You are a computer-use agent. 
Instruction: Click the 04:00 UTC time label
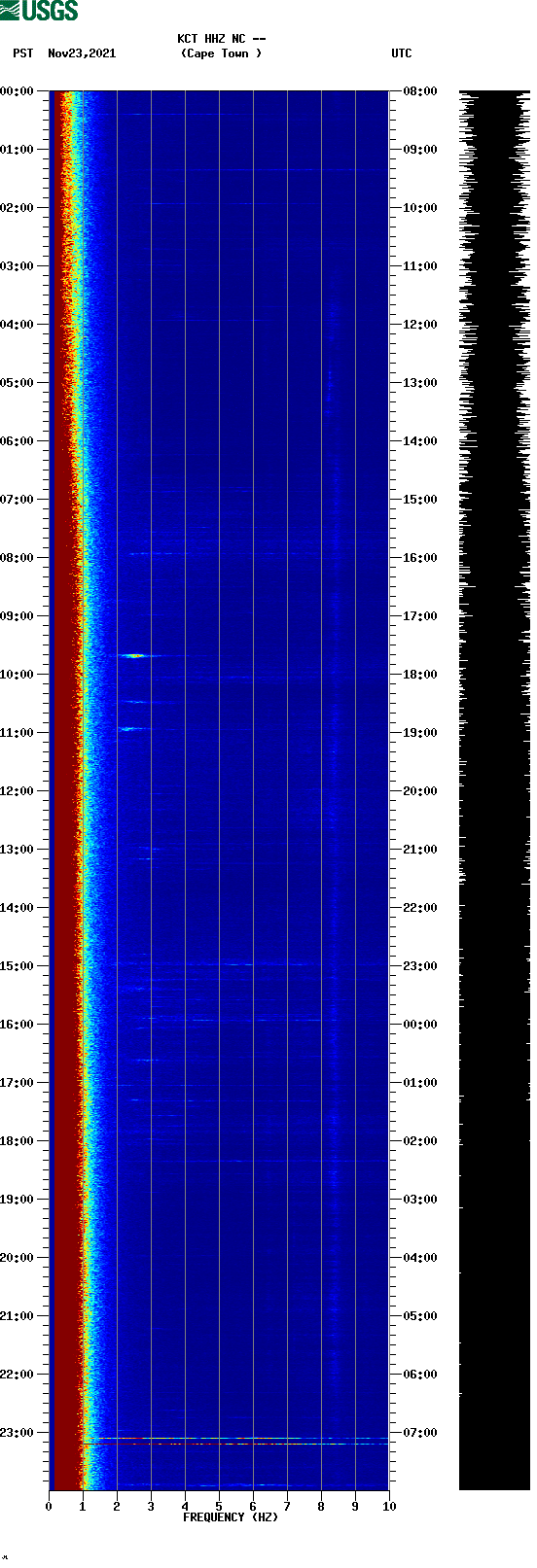(419, 1258)
